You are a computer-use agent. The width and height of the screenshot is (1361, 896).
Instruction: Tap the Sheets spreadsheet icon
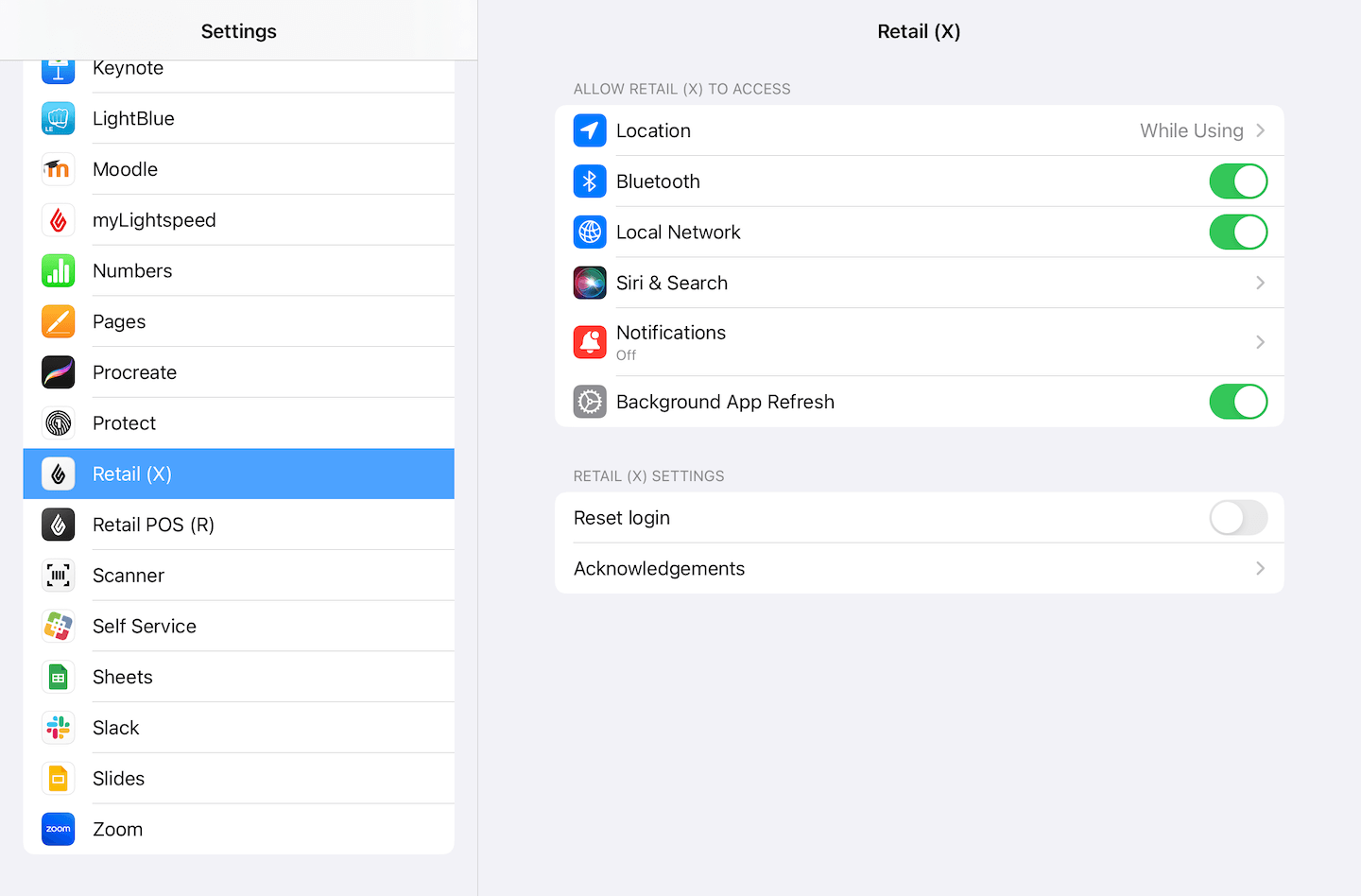59,677
